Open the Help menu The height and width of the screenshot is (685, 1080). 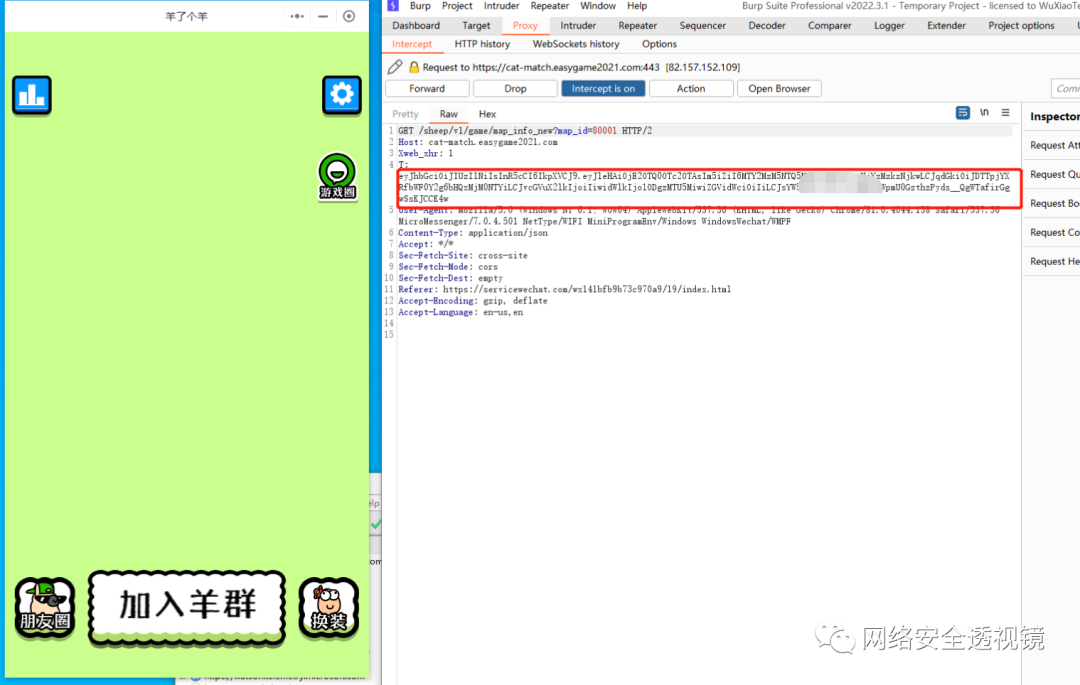point(637,6)
